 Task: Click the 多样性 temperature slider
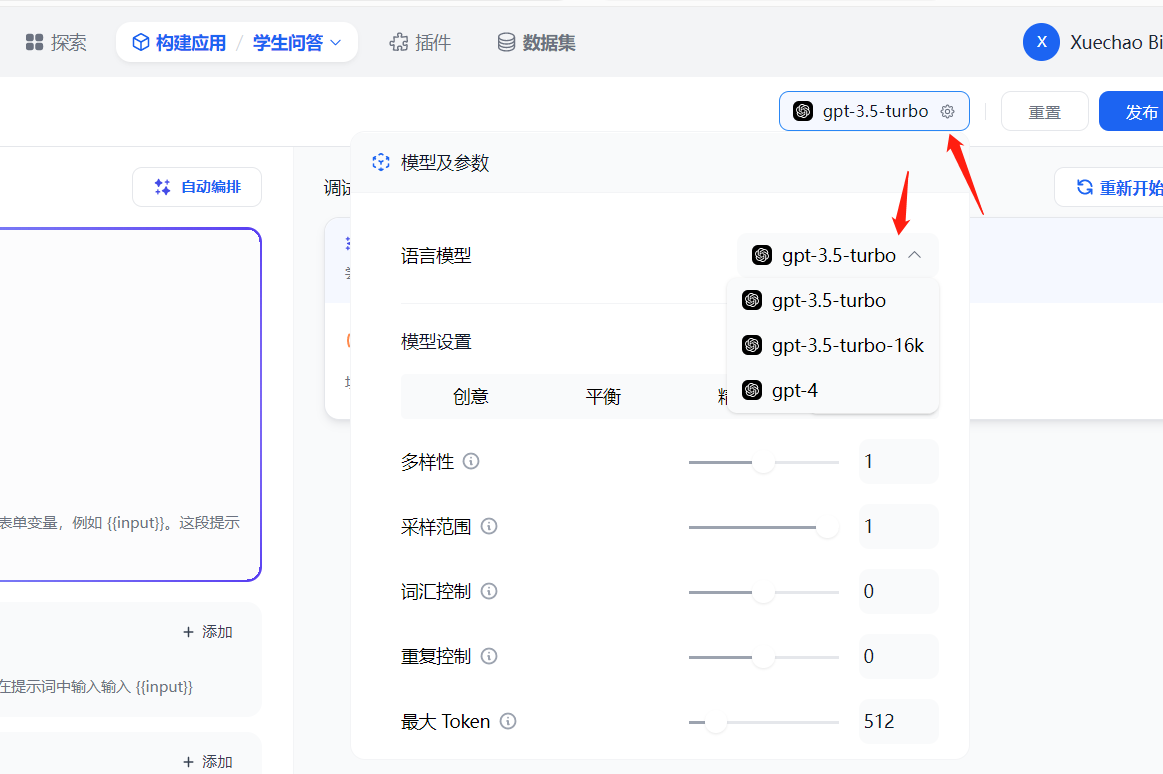point(764,462)
